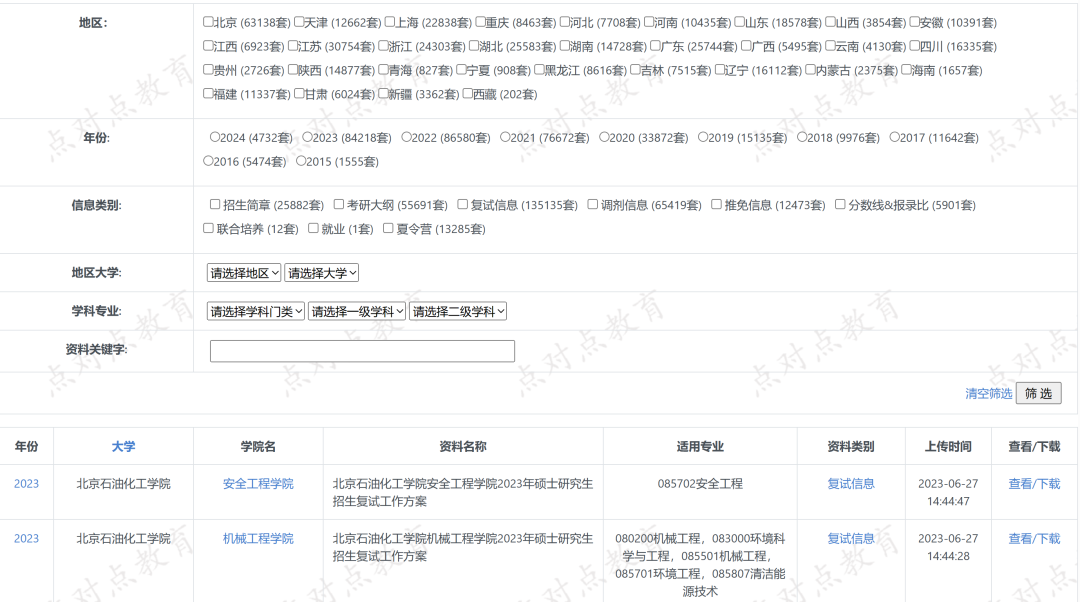Enable the 江苏 region filter
This screenshot has width=1080, height=602.
tap(293, 46)
